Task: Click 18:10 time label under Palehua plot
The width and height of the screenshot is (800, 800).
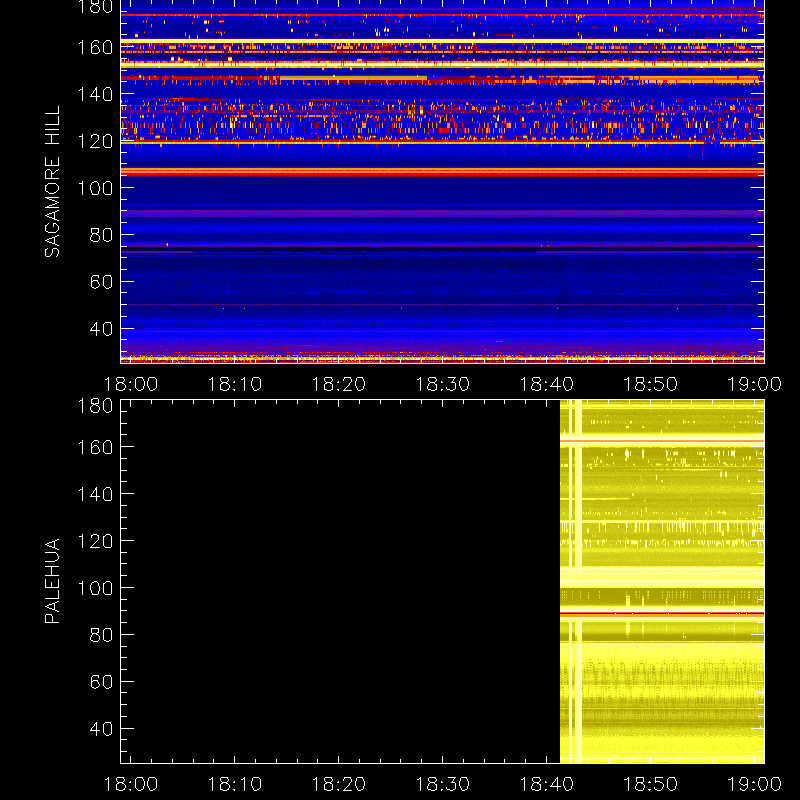Action: click(x=235, y=784)
